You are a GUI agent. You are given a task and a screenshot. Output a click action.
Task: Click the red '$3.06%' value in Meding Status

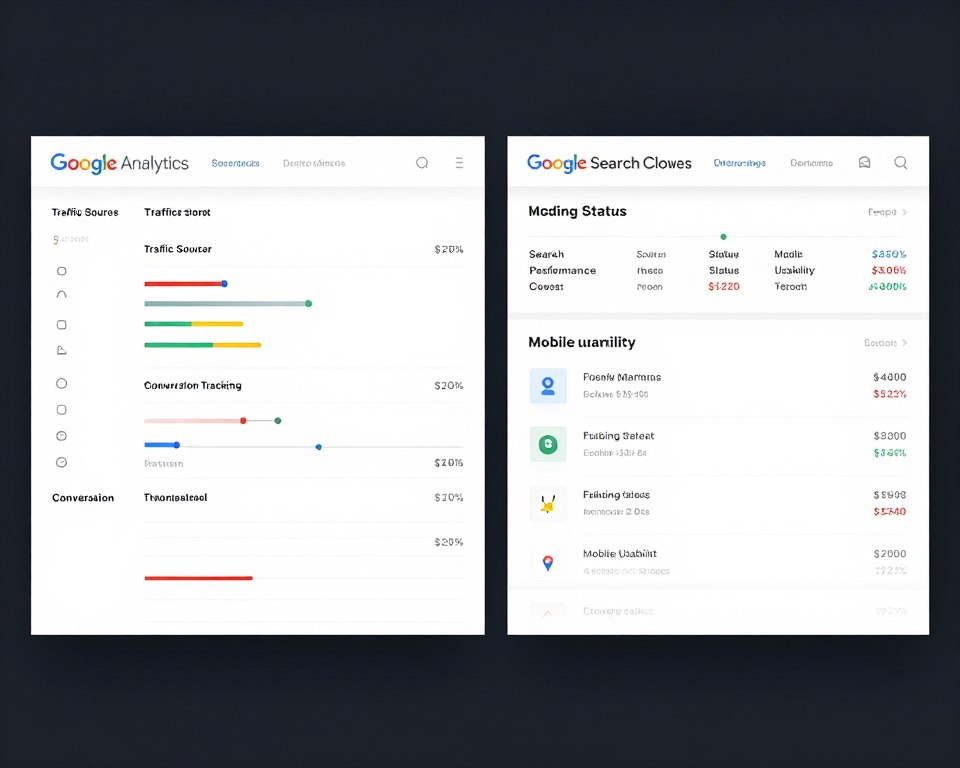[889, 271]
